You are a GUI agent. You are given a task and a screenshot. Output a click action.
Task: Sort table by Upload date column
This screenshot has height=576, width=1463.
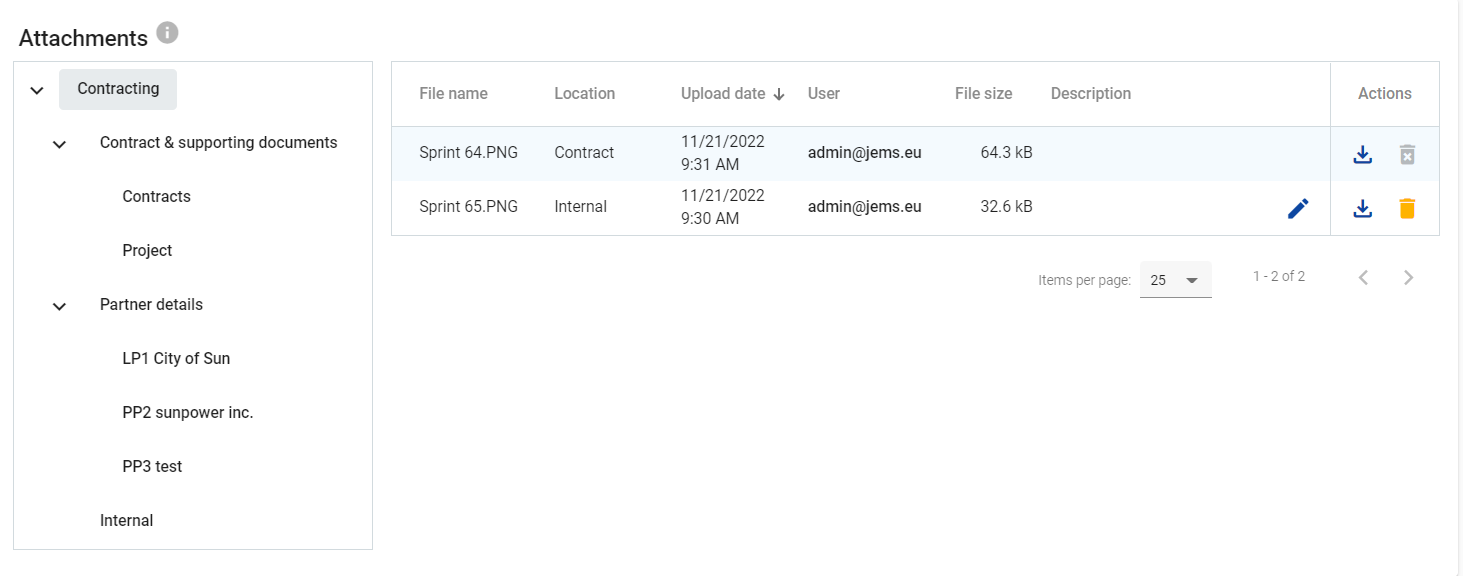point(723,94)
